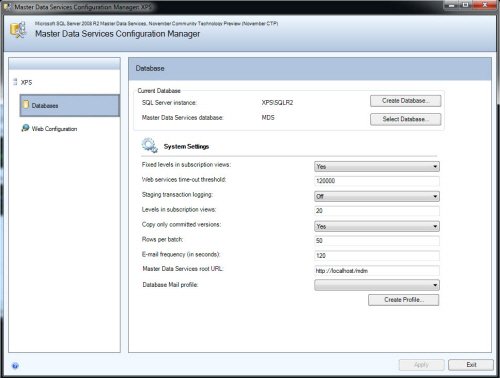This screenshot has height=378, width=500.
Task: Click the Web Configuration globe icon
Action: click(25, 128)
